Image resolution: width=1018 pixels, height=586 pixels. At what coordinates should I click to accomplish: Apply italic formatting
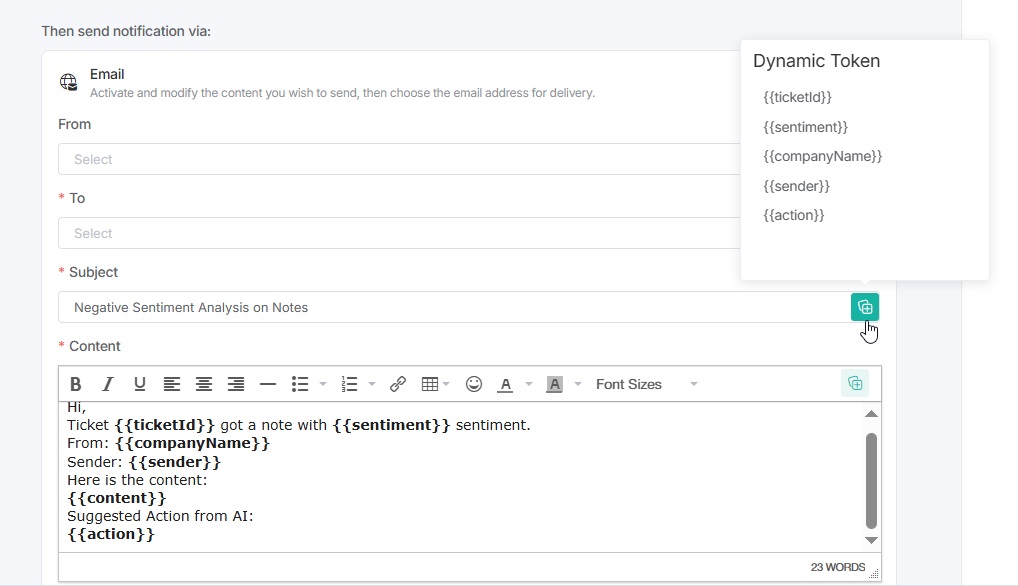click(x=107, y=384)
